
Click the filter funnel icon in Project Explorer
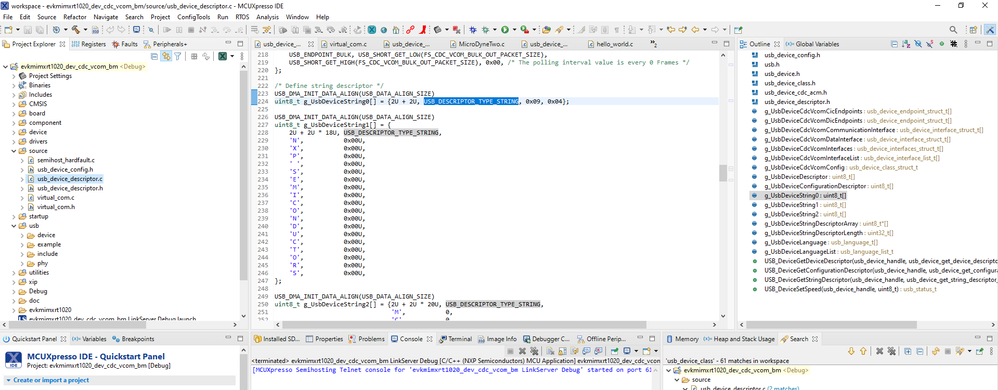178,56
